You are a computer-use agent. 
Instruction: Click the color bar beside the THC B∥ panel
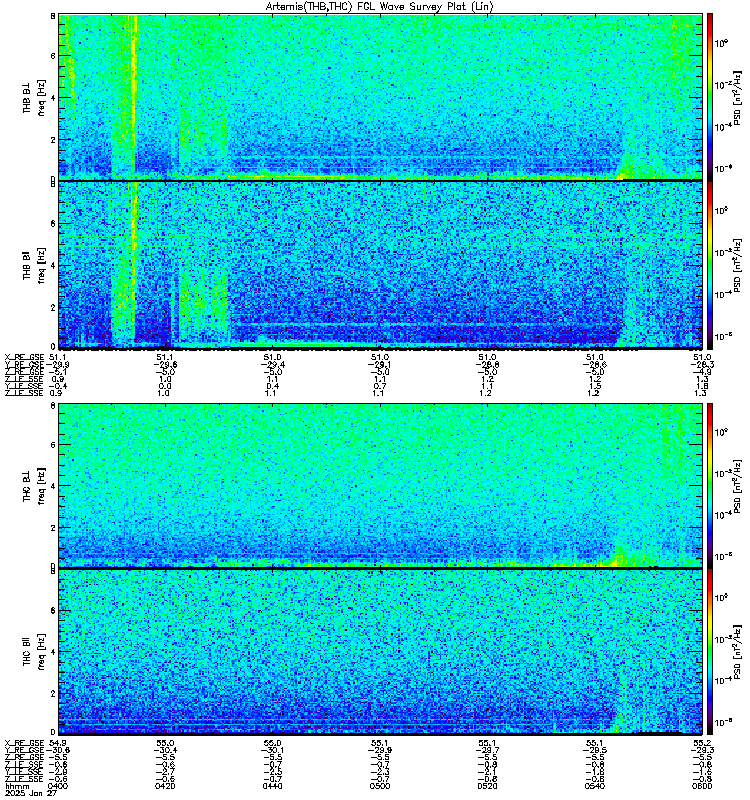[710, 652]
